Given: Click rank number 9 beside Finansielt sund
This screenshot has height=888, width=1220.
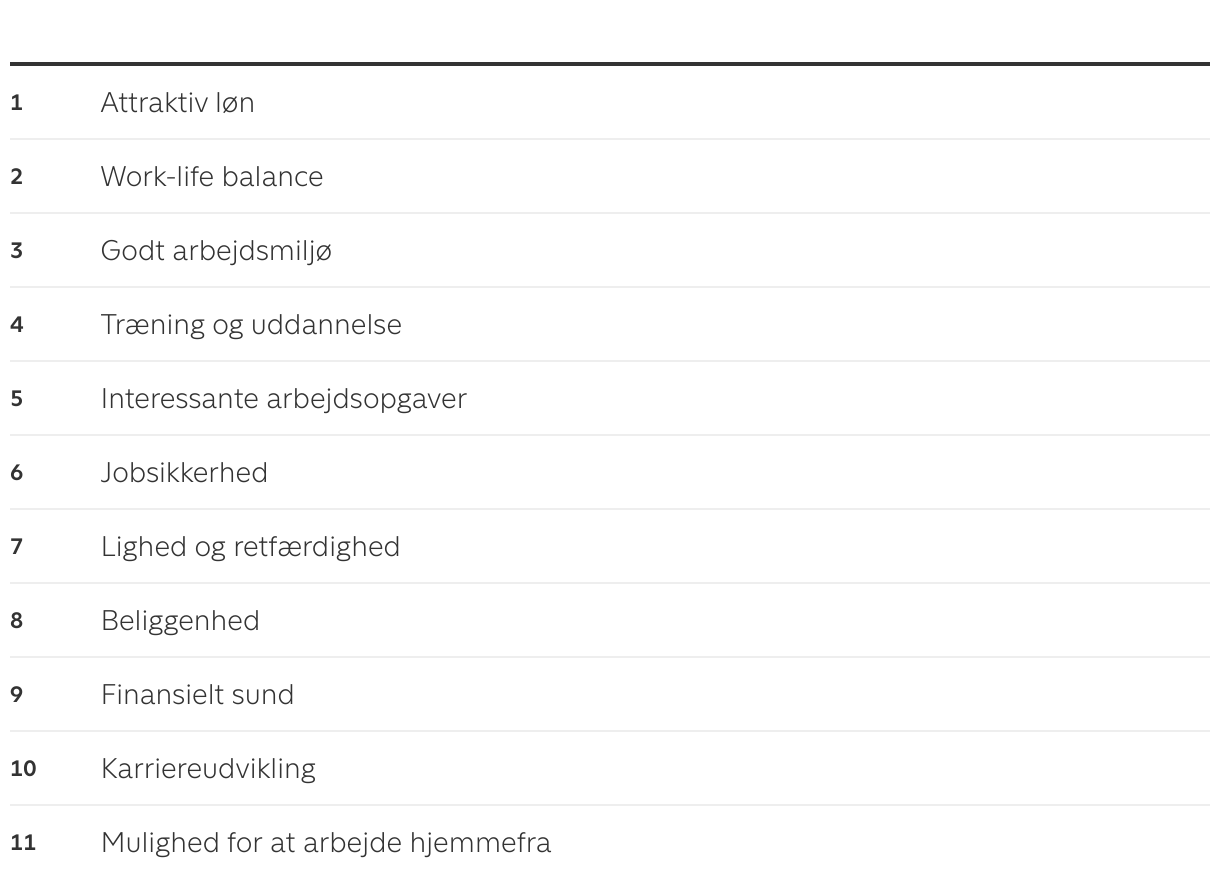Looking at the screenshot, I should 16,695.
